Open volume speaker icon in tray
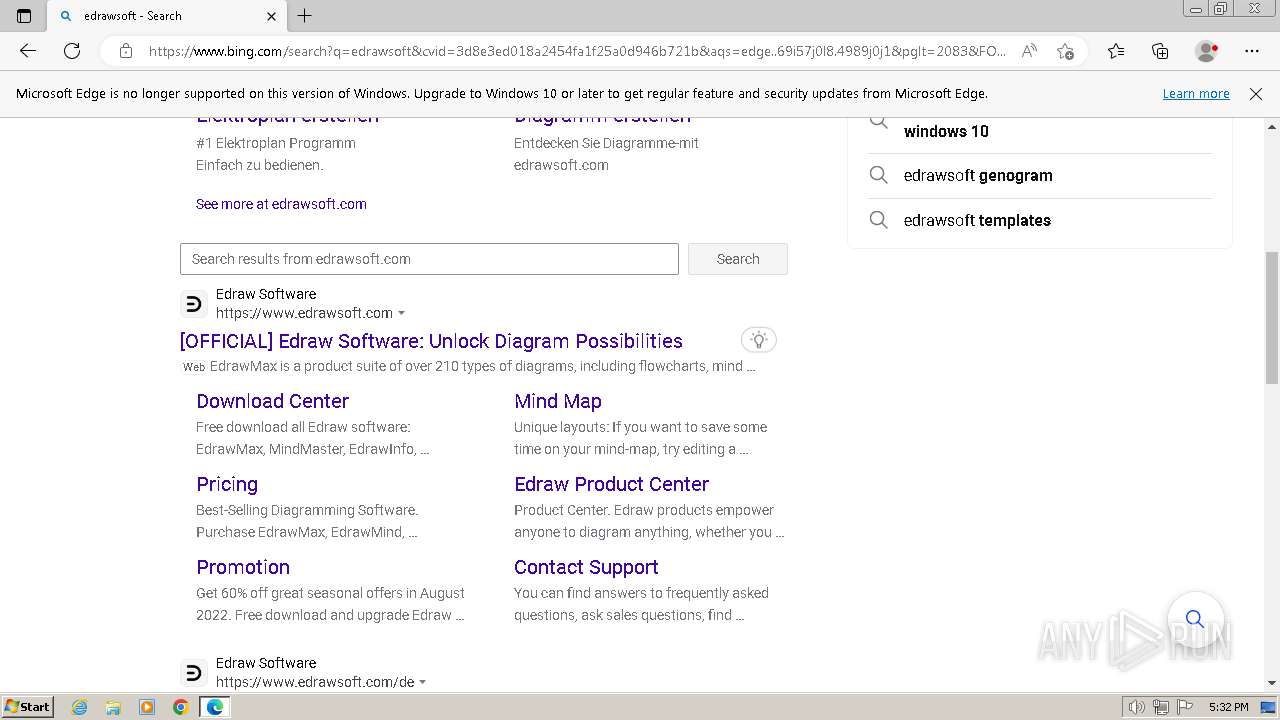The image size is (1280, 720). click(x=1137, y=707)
